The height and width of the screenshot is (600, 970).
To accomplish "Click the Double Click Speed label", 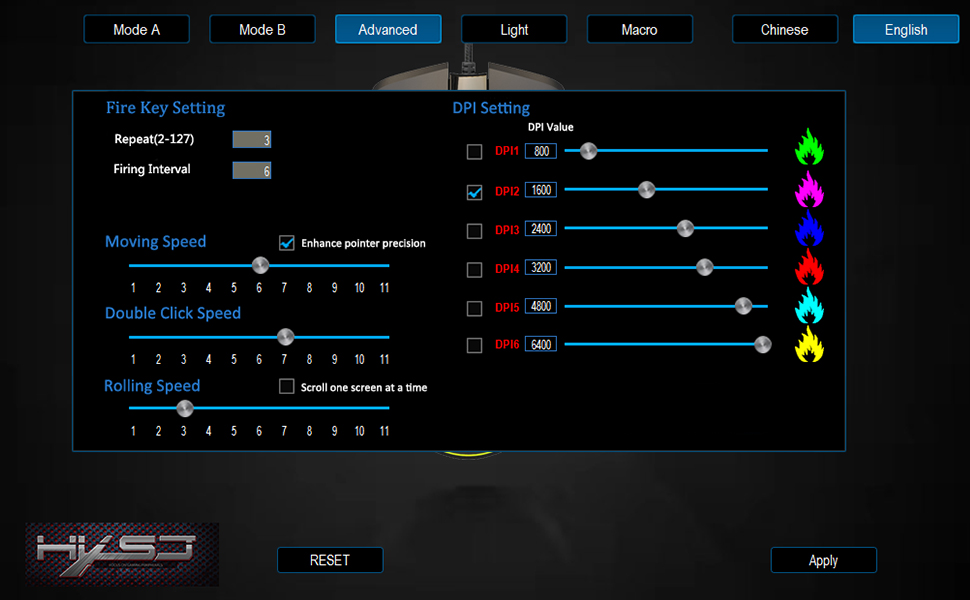I will [173, 313].
